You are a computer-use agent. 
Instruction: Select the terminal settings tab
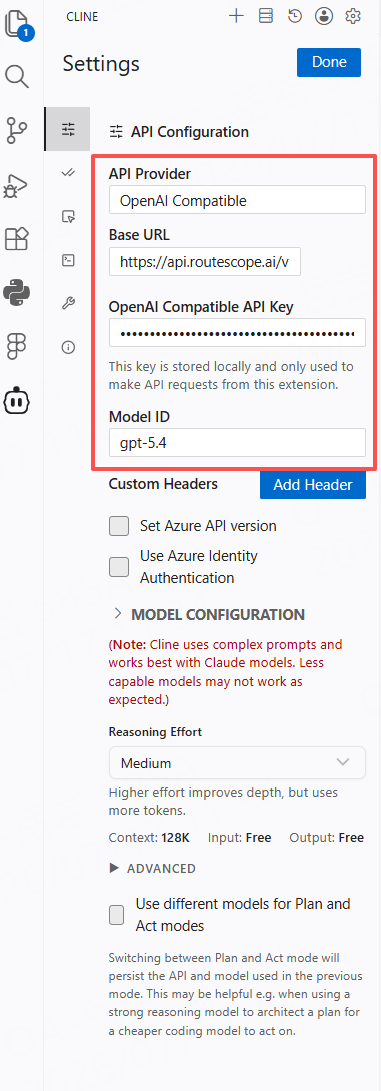67,260
